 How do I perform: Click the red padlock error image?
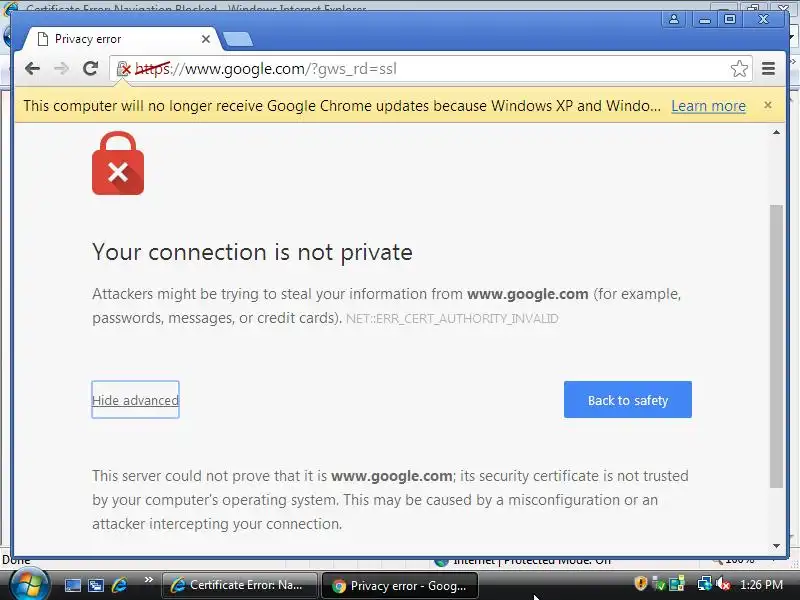(x=118, y=163)
